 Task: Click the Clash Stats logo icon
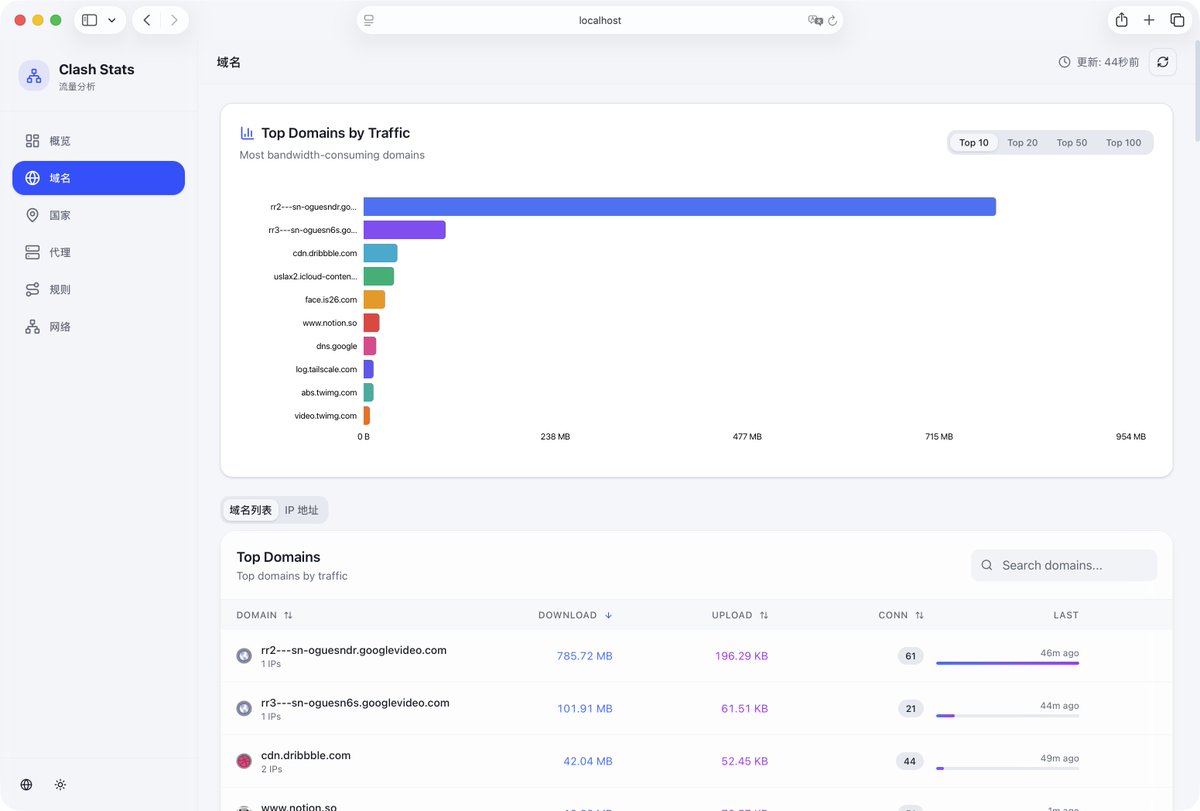pyautogui.click(x=34, y=76)
